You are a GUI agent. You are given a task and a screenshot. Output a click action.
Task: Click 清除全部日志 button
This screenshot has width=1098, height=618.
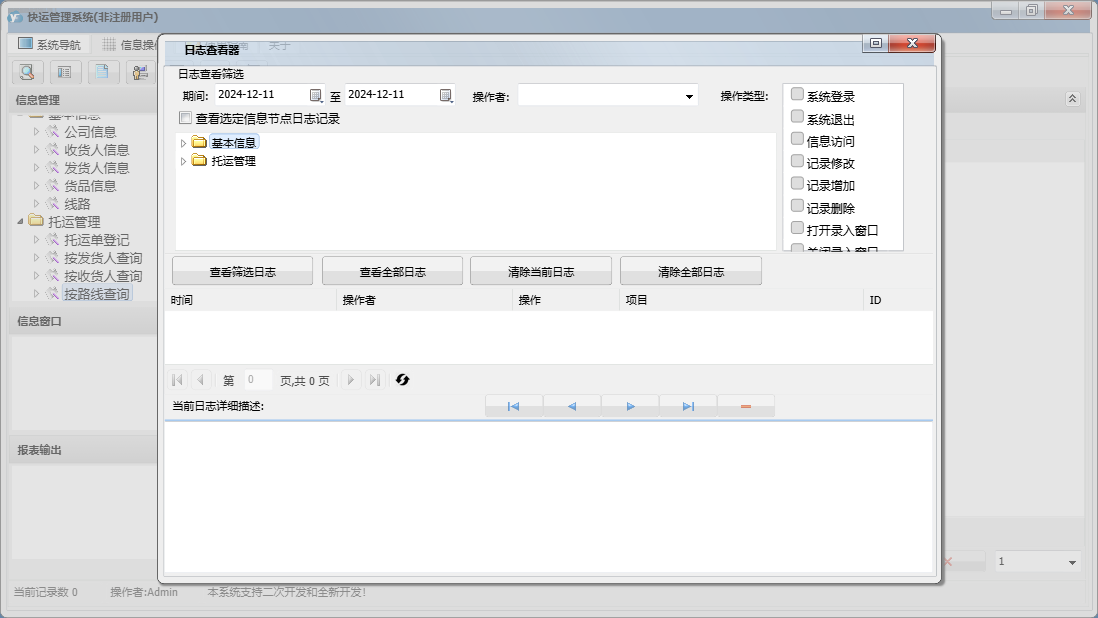click(690, 272)
